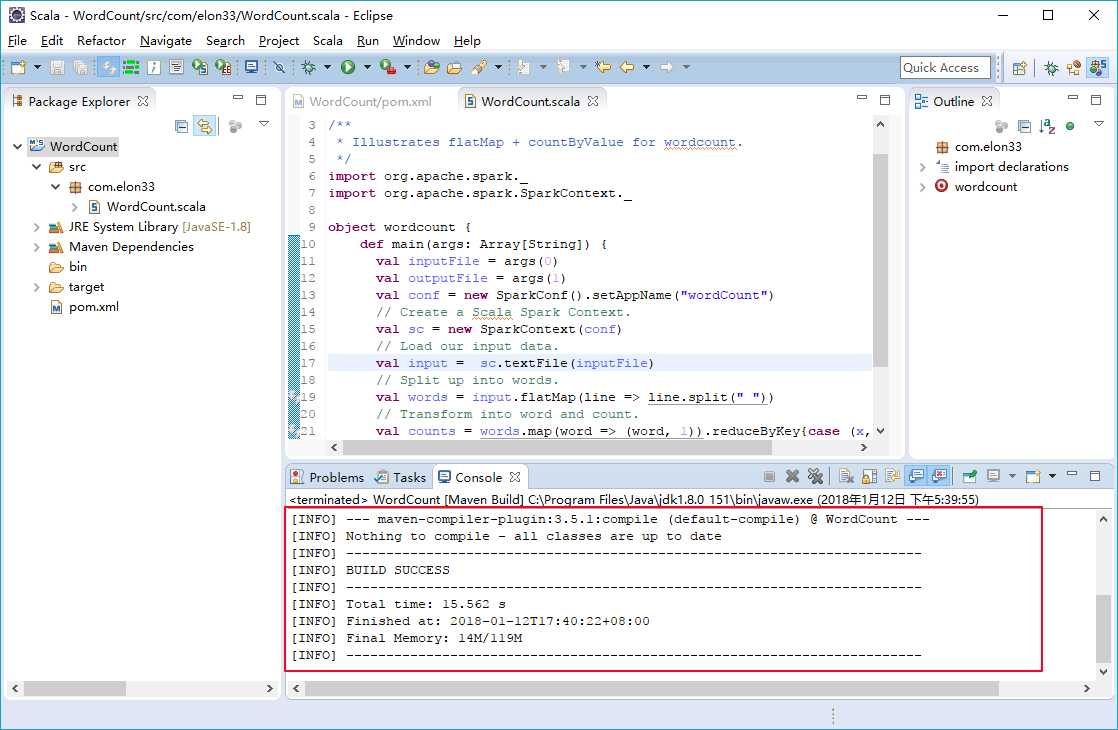
Task: Click the Skip All Breakpoints icon
Action: (279, 67)
